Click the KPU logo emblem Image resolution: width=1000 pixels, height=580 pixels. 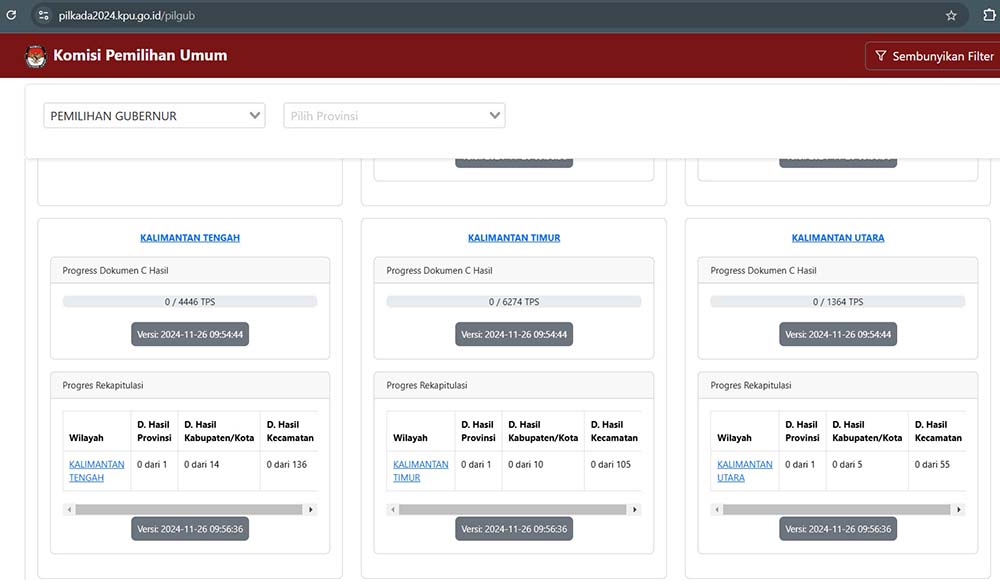tap(36, 56)
